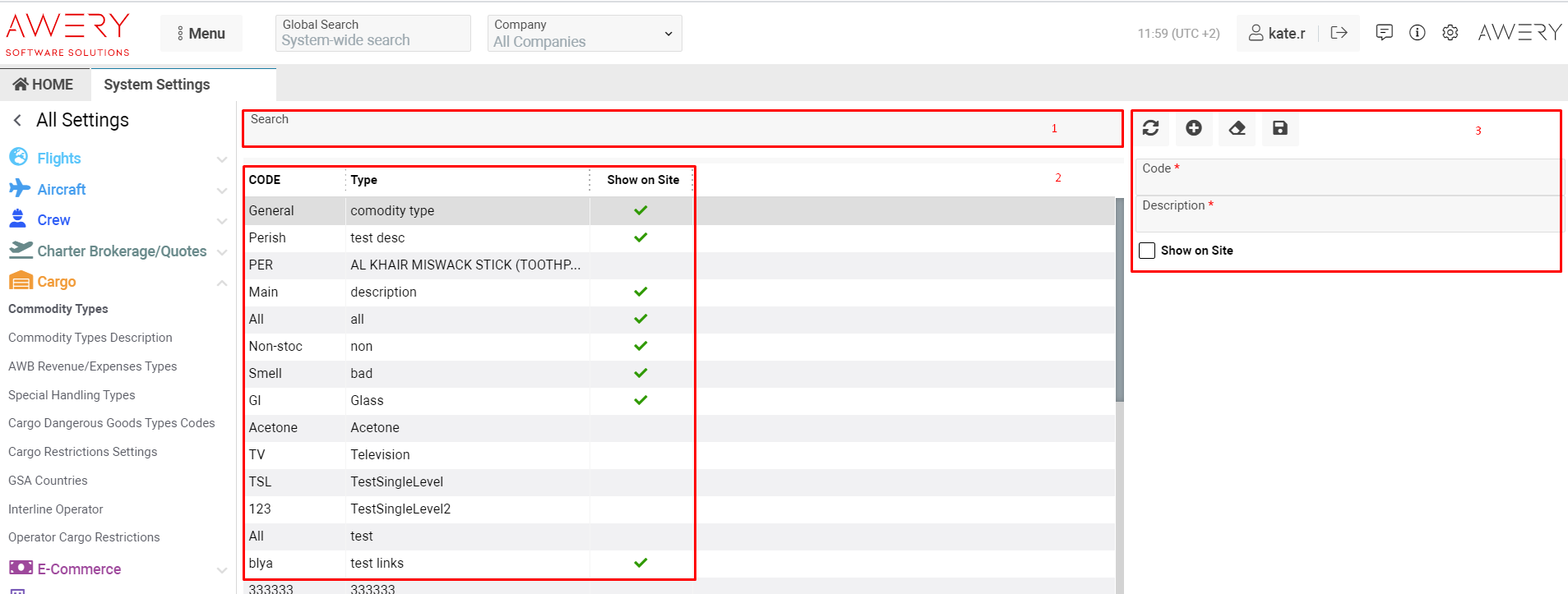Click the save floppy disk icon

[x=1279, y=128]
